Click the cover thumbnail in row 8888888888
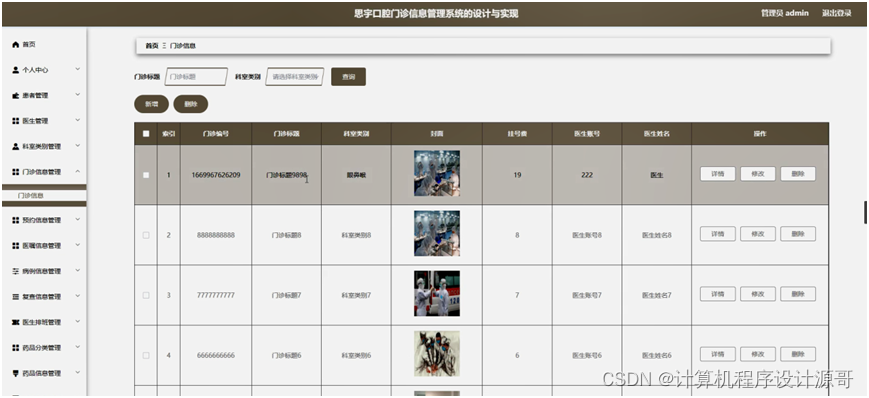869x398 pixels. point(437,233)
